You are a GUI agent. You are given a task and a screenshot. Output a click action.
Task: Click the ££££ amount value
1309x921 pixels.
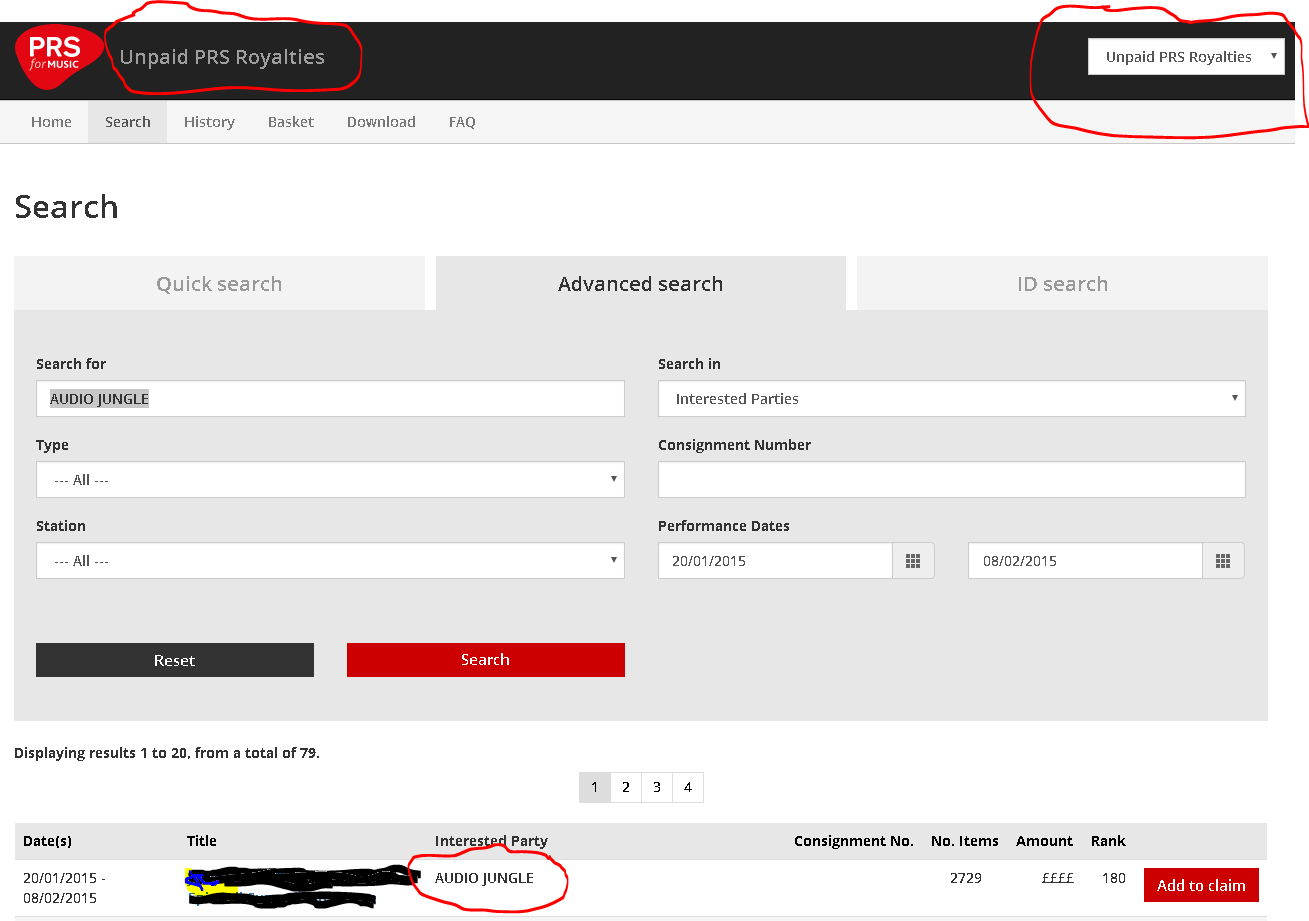click(x=1058, y=878)
